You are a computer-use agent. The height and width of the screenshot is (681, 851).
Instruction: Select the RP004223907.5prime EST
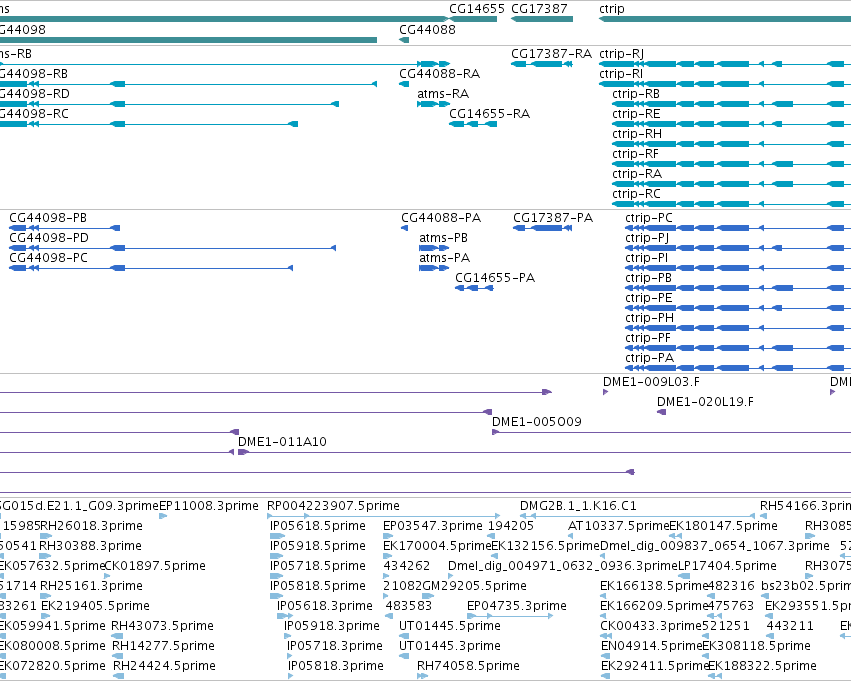pyautogui.click(x=384, y=516)
